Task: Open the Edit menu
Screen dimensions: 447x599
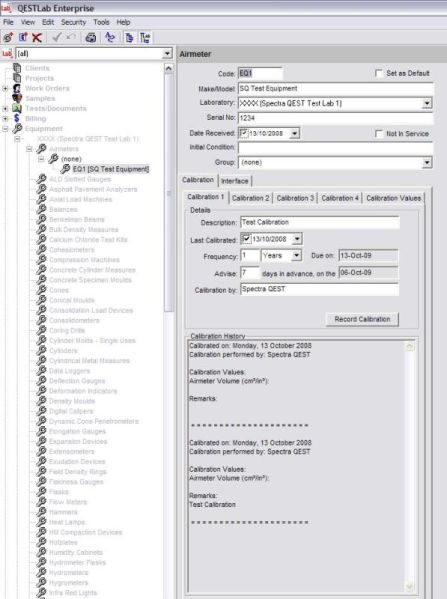Action: (x=48, y=22)
